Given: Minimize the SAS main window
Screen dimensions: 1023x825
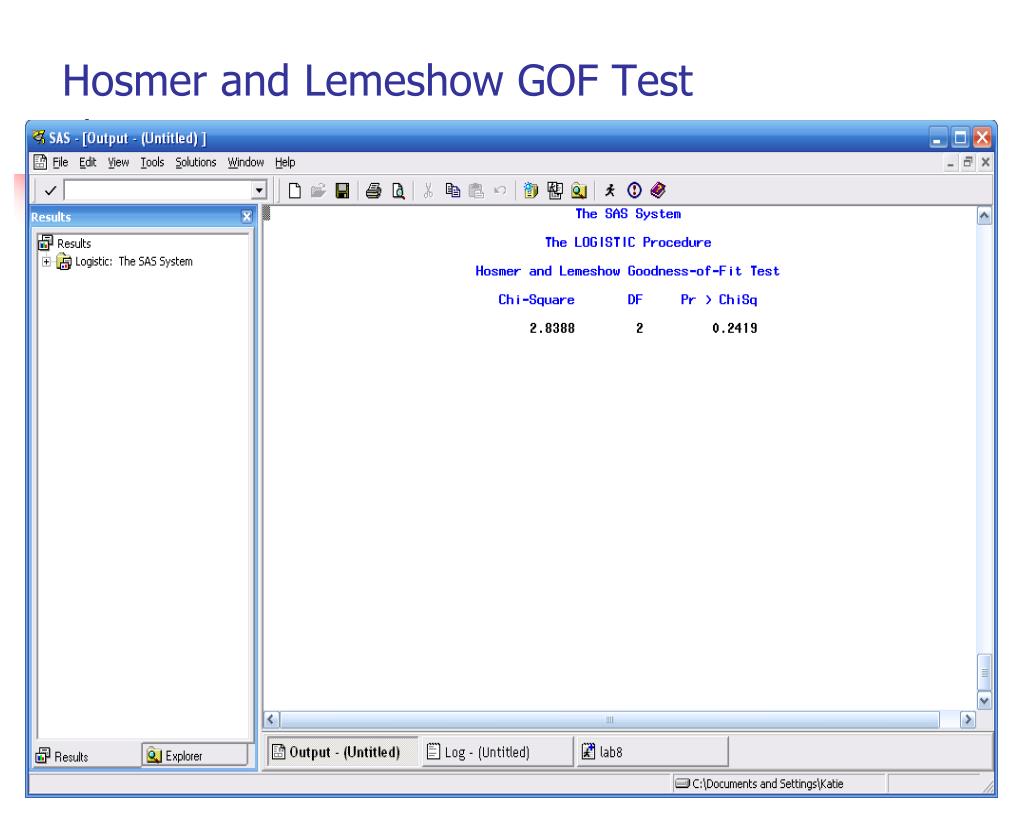Looking at the screenshot, I should point(938,138).
